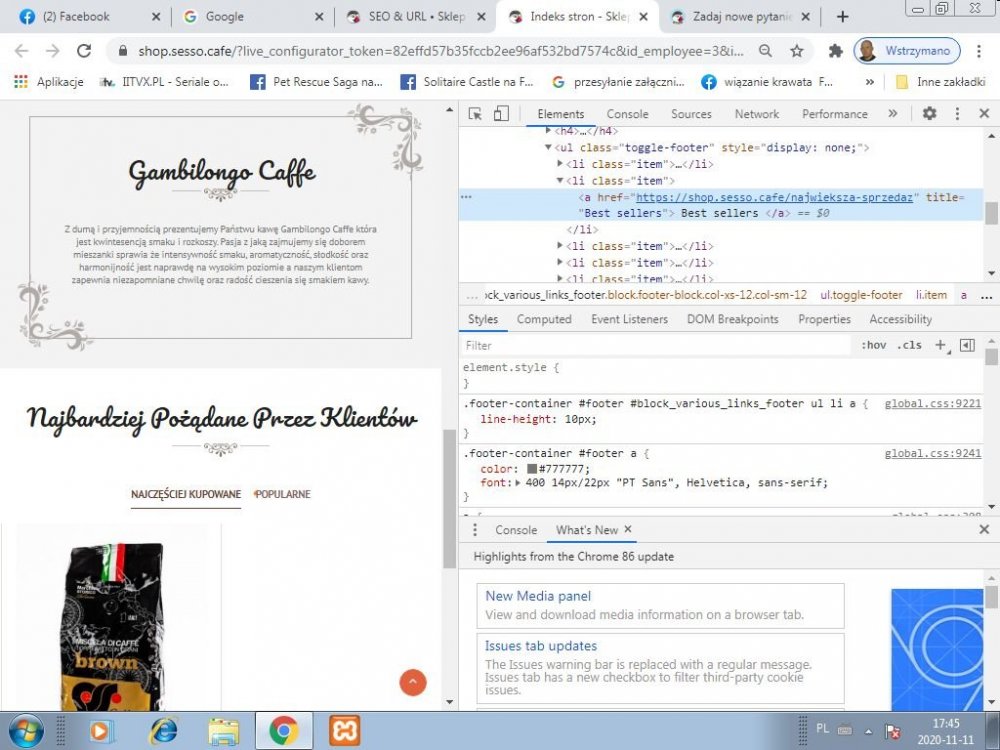Launch Internet Explorer from the taskbar
The image size is (1000, 750).
(163, 731)
